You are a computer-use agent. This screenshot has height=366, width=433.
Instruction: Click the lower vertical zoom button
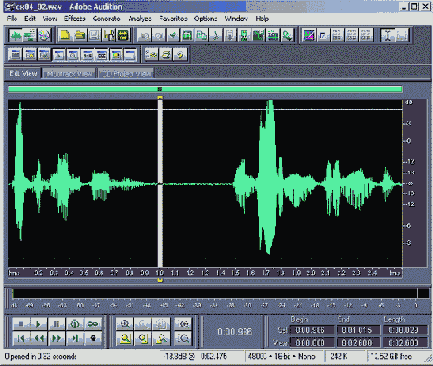[x=183, y=339]
